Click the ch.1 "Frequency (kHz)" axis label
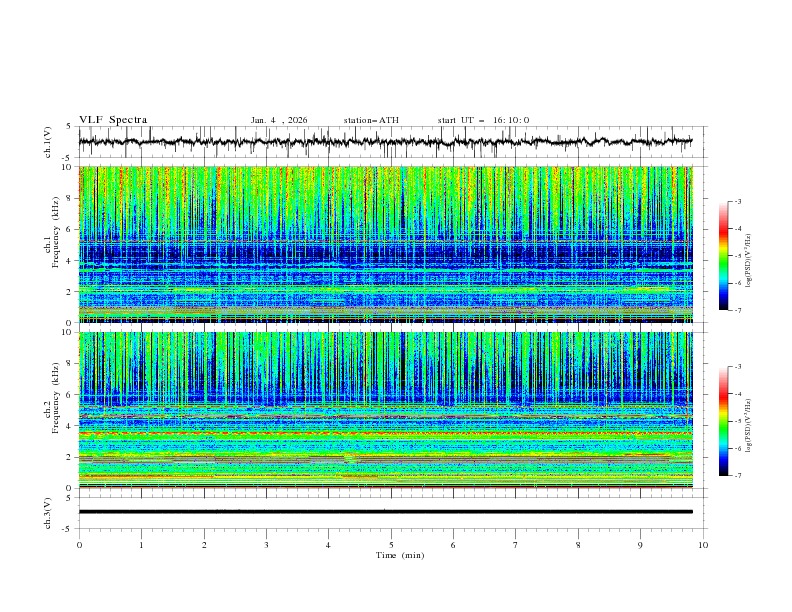 [56, 233]
